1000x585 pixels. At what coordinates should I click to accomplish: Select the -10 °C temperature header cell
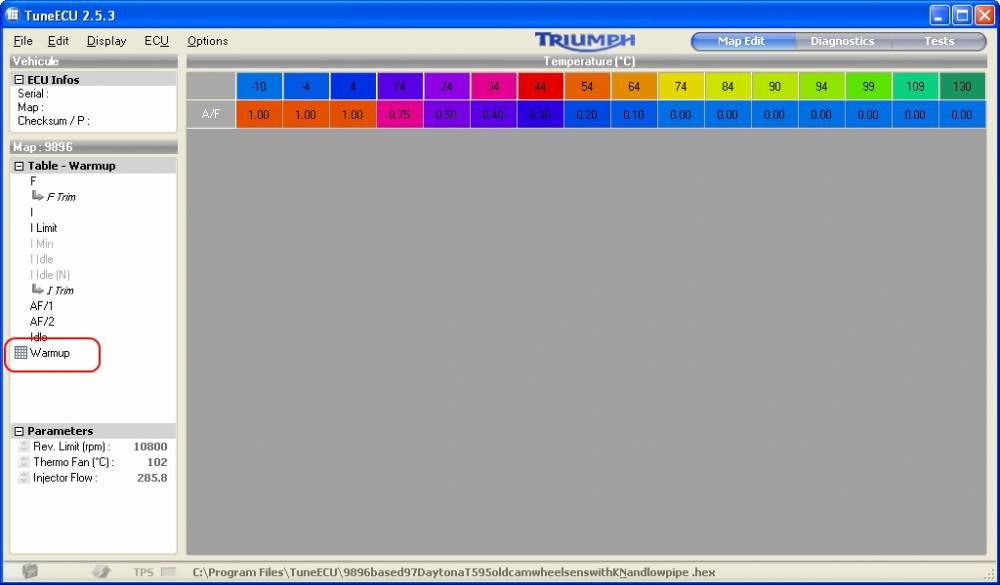(258, 86)
